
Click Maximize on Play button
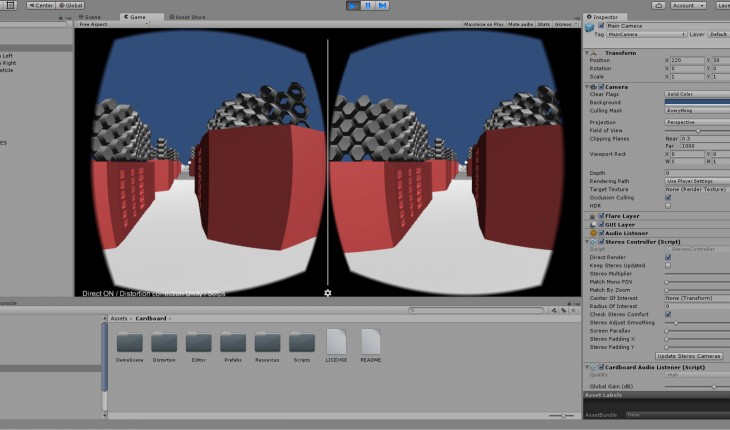click(x=481, y=24)
